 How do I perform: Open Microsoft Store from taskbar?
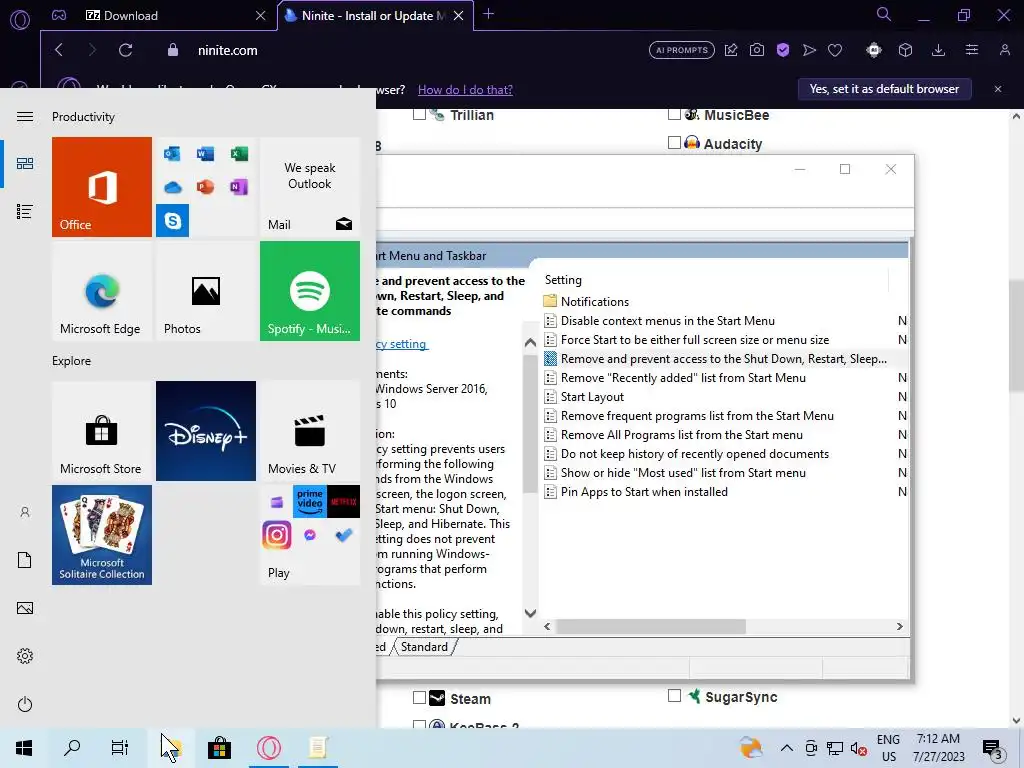point(219,748)
